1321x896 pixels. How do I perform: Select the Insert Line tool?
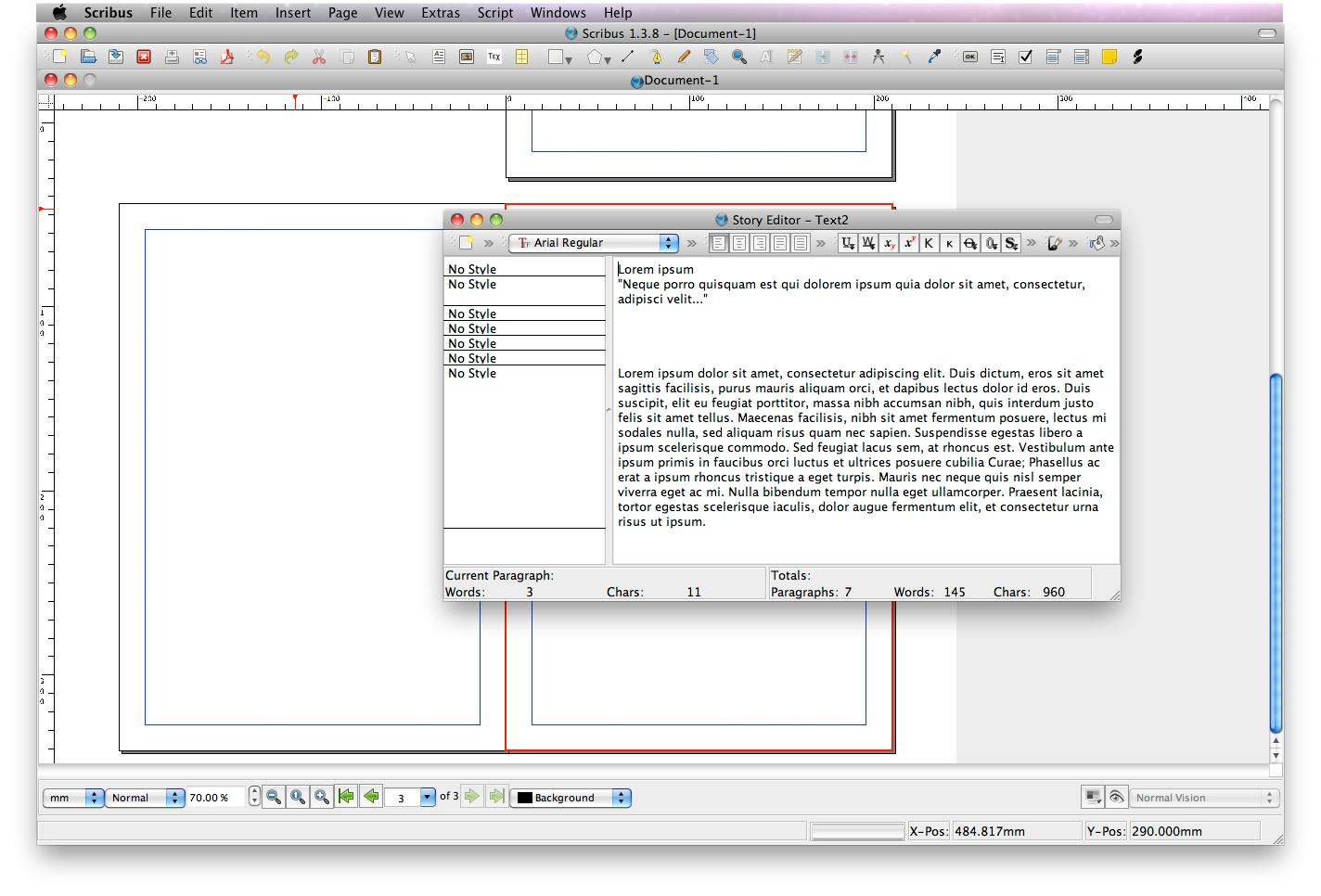coord(628,57)
